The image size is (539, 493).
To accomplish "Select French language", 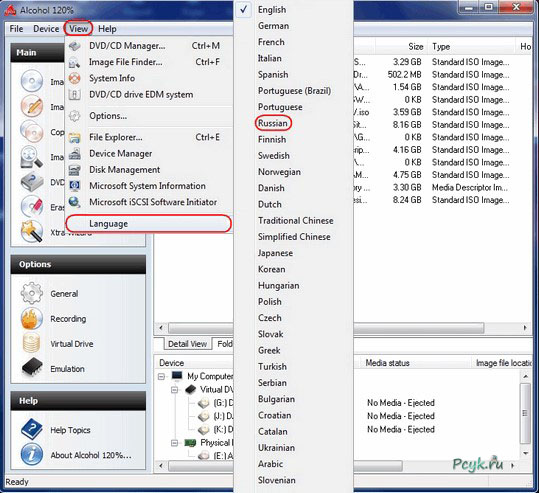I will [271, 42].
